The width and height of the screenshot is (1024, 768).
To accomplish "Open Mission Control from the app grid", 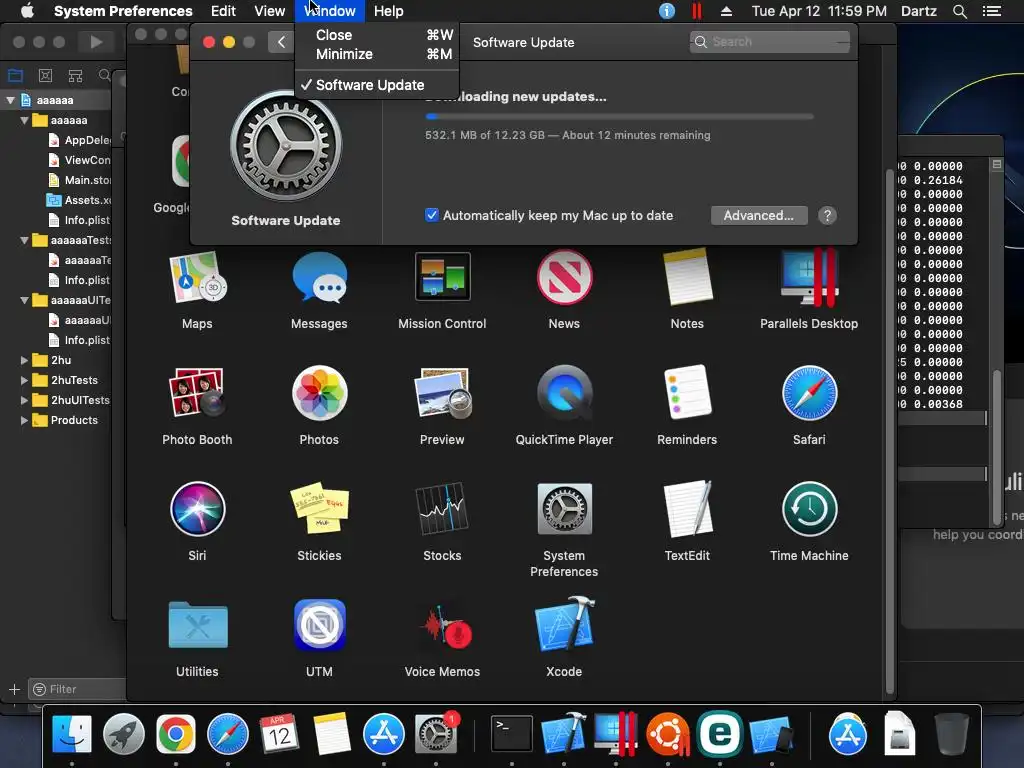I will point(442,277).
